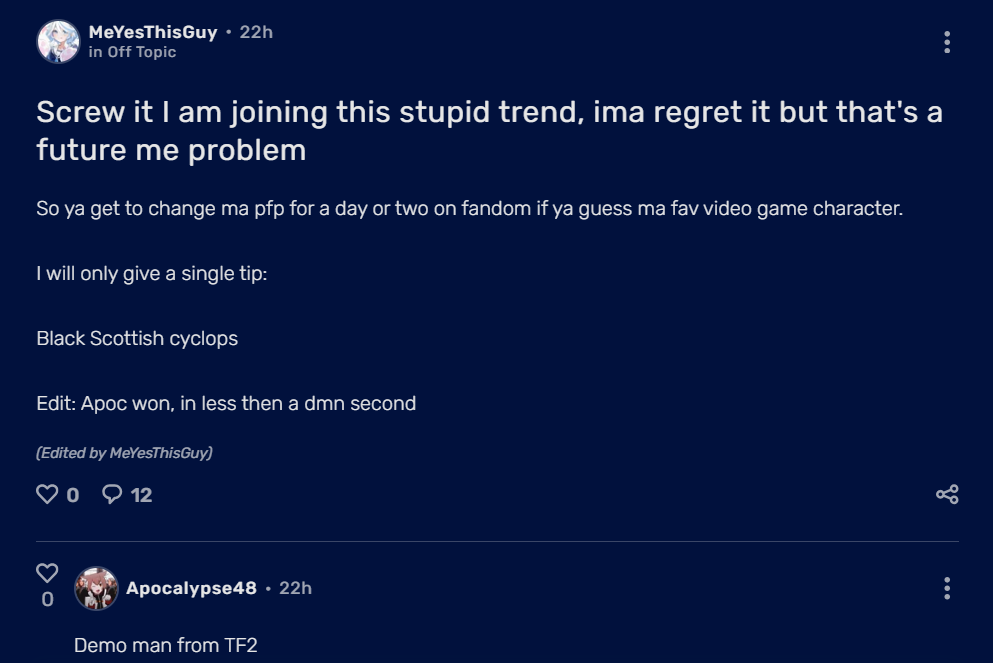Click the post's like count of 0
The height and width of the screenshot is (663, 993).
[73, 495]
